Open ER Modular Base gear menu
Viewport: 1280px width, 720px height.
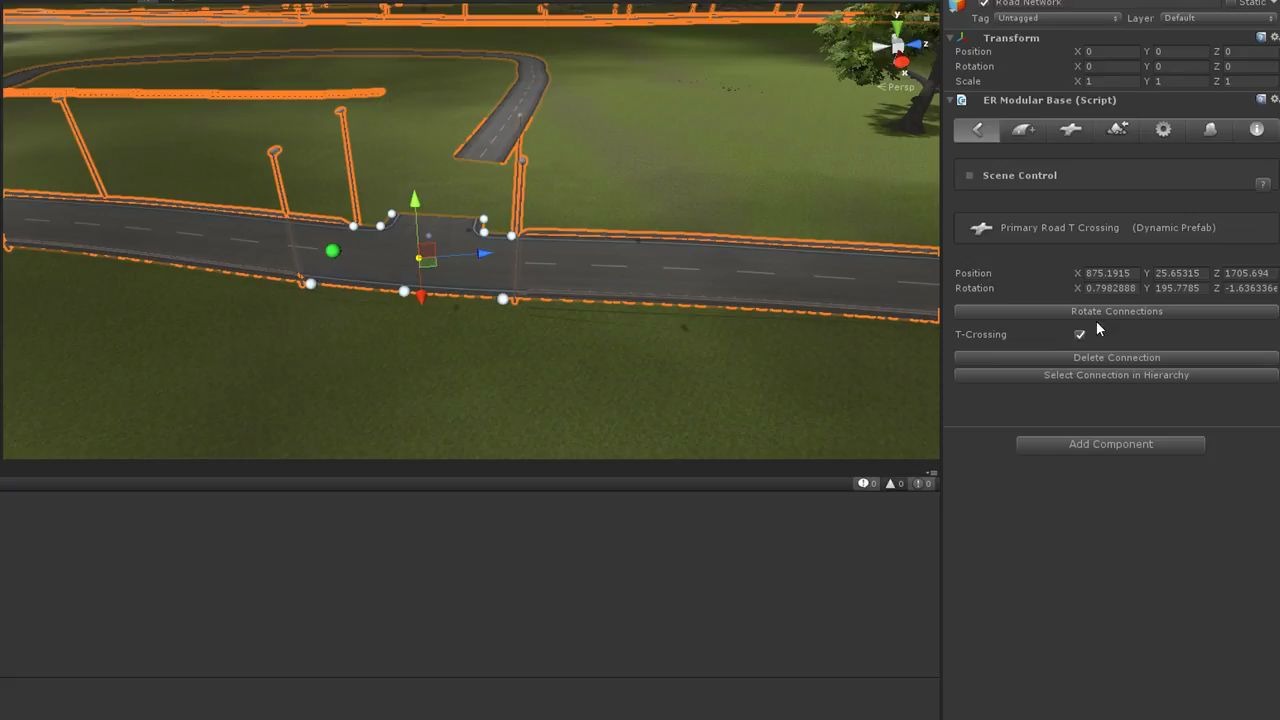1274,99
